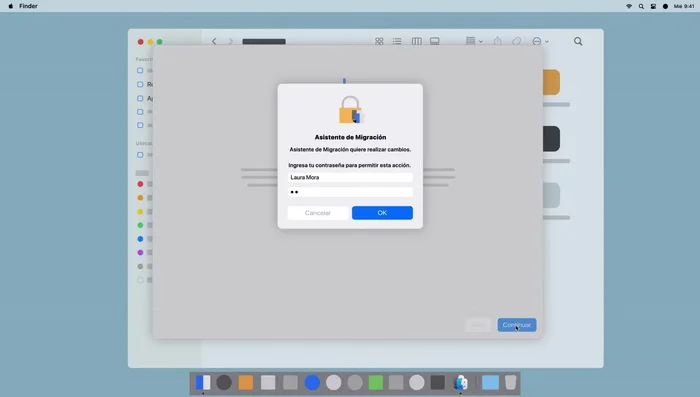Select the purple tag in Finder sidebar

coord(140,252)
